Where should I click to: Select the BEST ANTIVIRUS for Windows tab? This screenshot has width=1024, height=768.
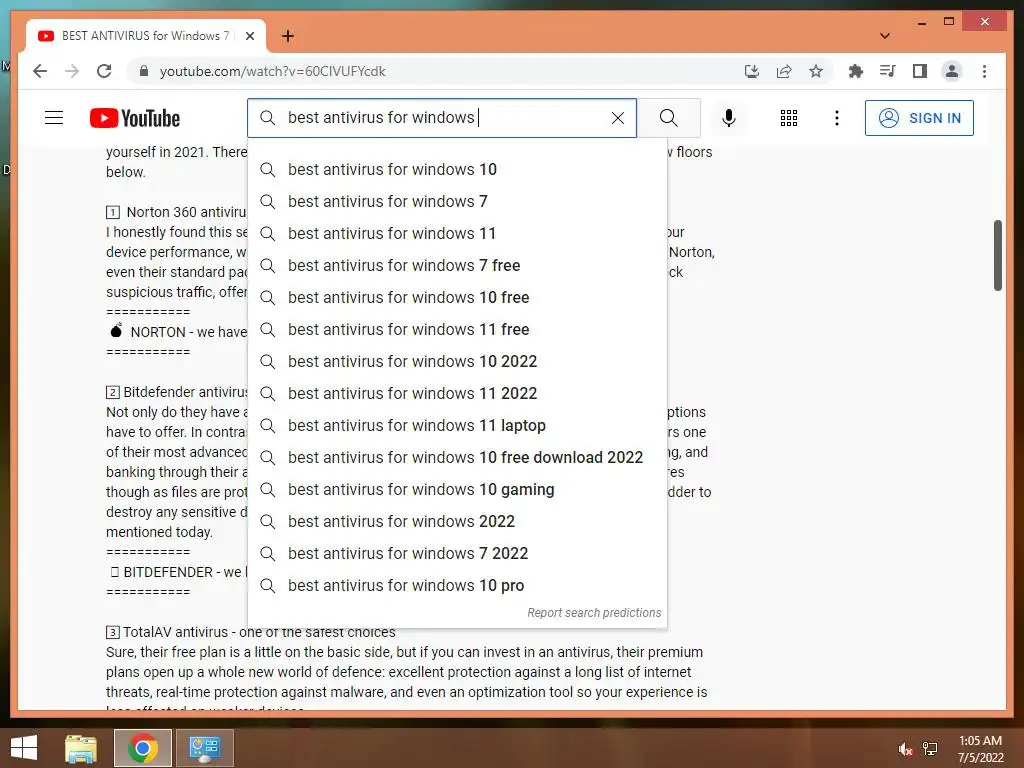click(146, 36)
